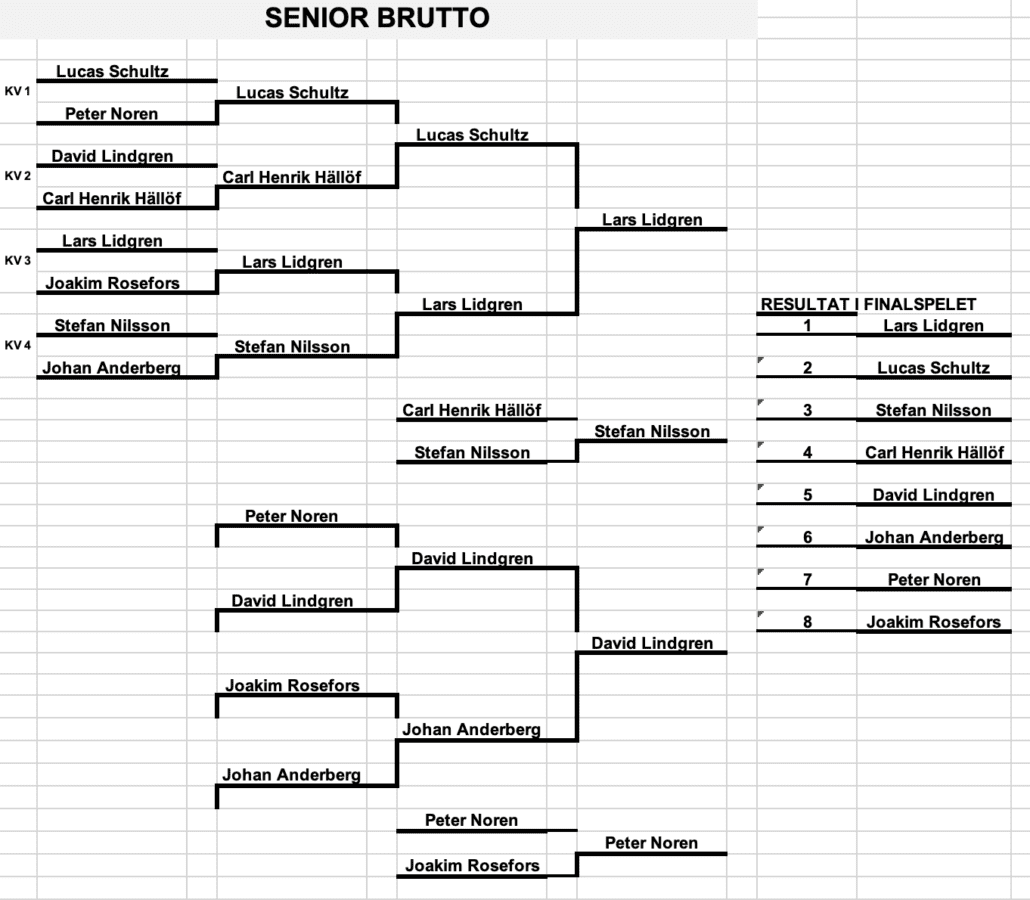Click David Lindgren beside rank 5

[933, 495]
